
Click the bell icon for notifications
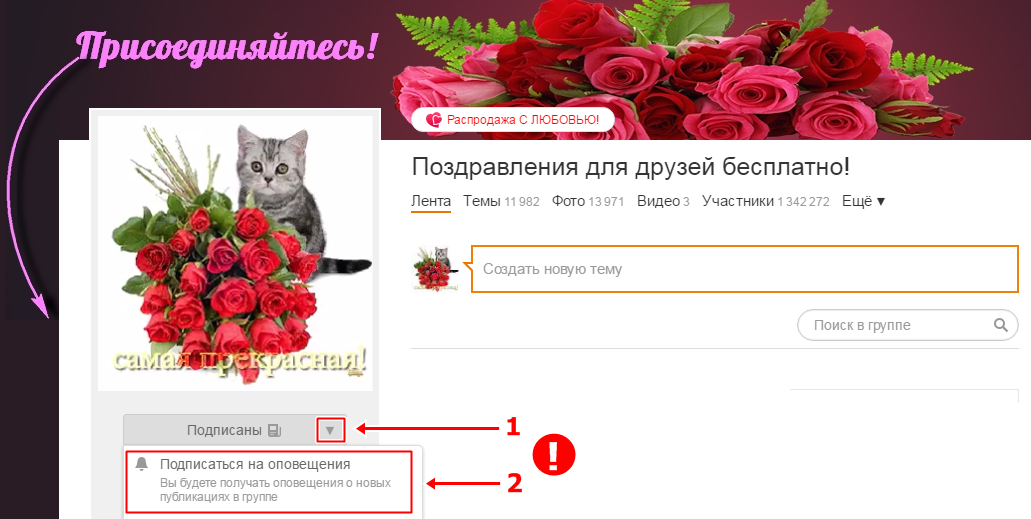pyautogui.click(x=141, y=464)
